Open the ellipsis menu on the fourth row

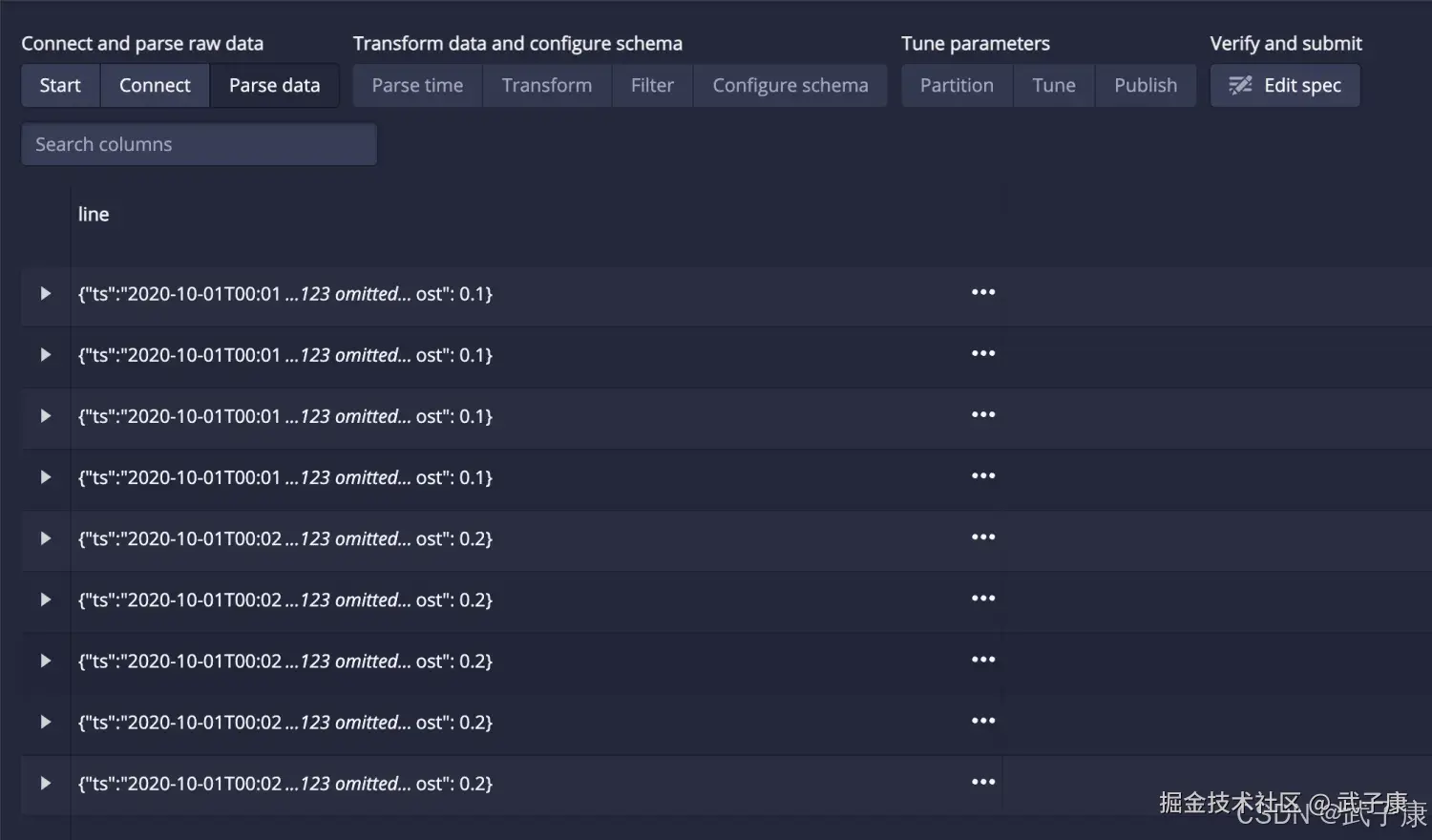(983, 475)
